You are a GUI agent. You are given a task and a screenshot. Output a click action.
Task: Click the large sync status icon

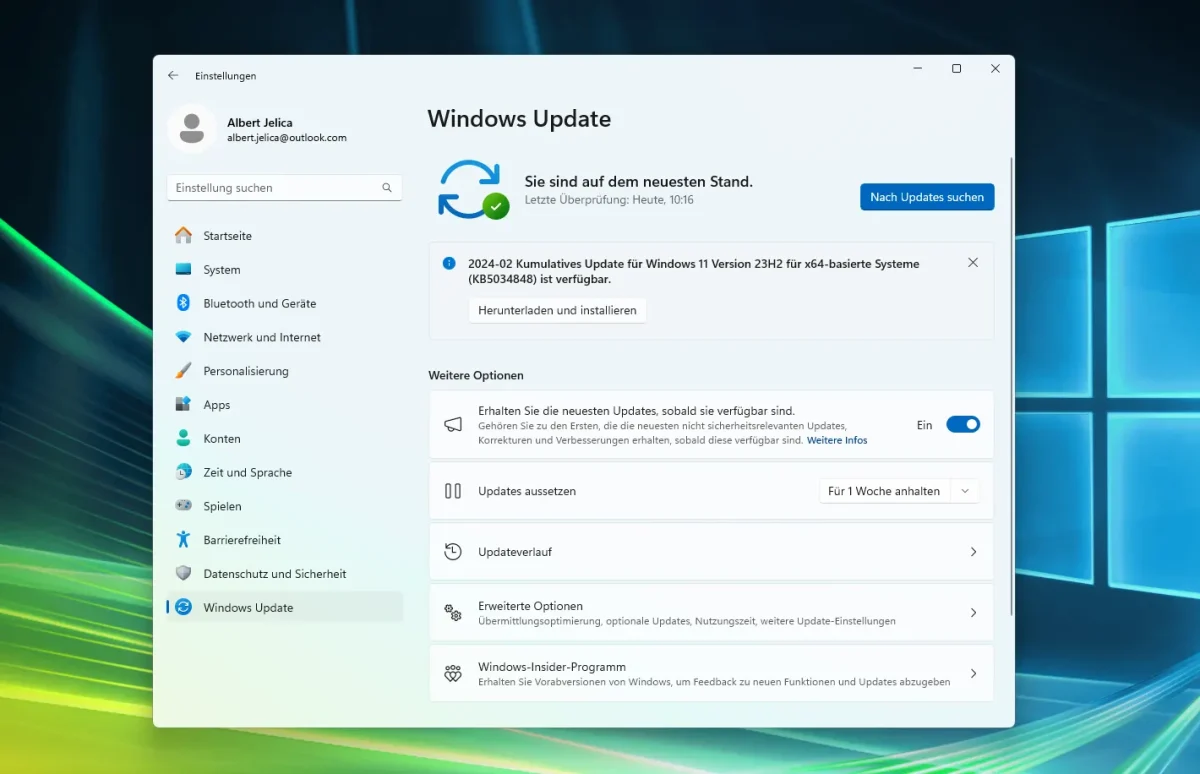tap(472, 190)
